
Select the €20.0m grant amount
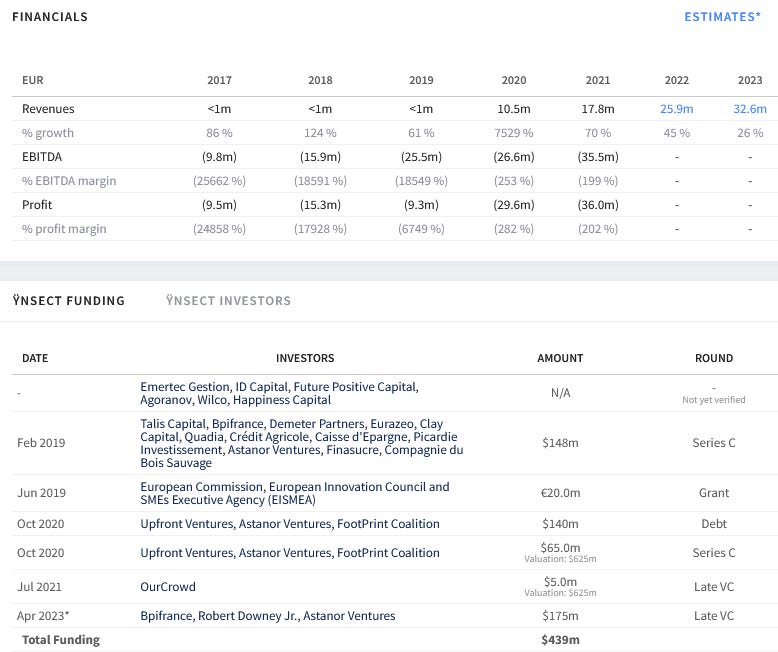coord(560,493)
